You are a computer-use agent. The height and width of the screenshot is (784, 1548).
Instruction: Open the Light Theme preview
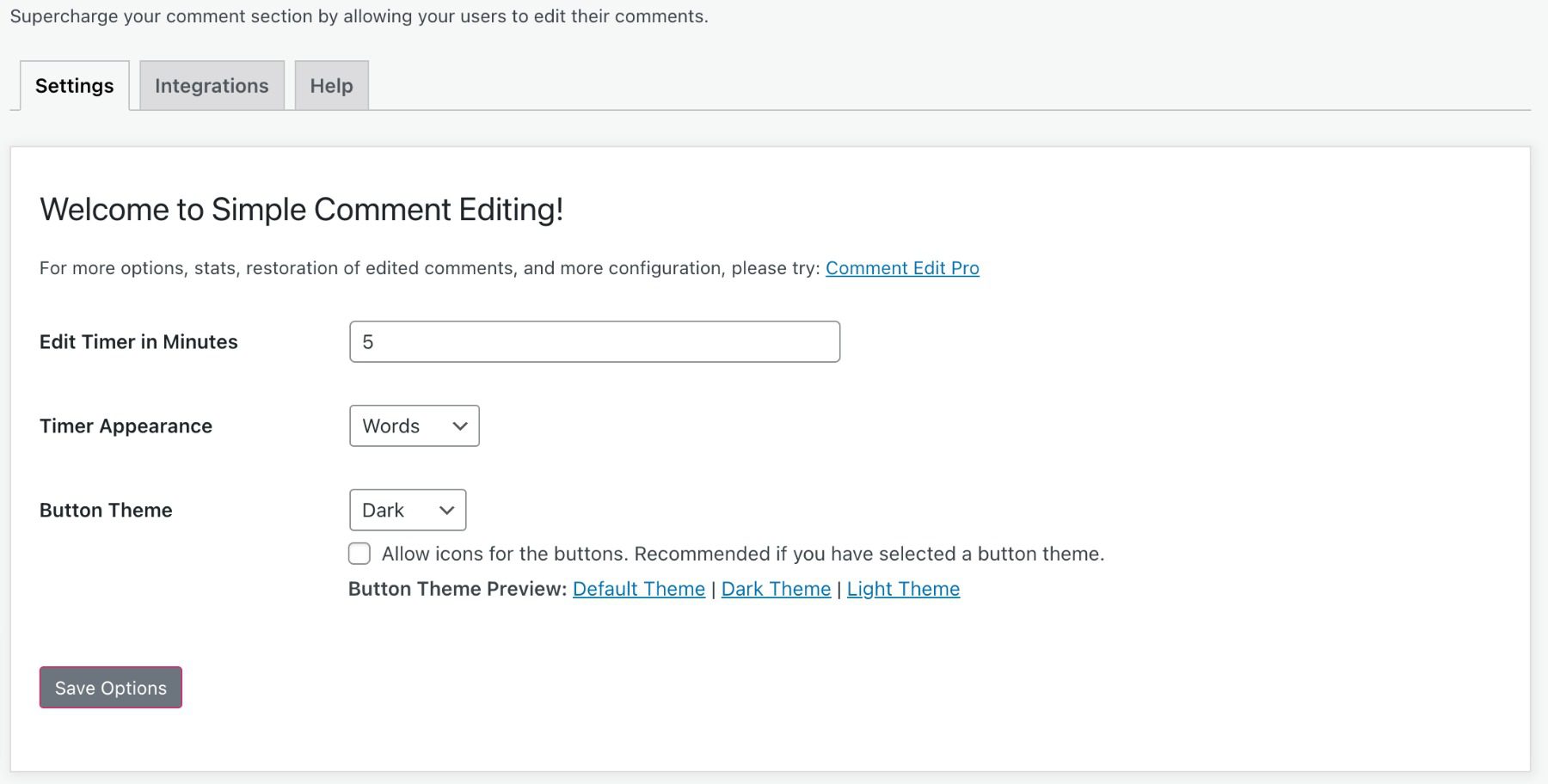[x=903, y=589]
